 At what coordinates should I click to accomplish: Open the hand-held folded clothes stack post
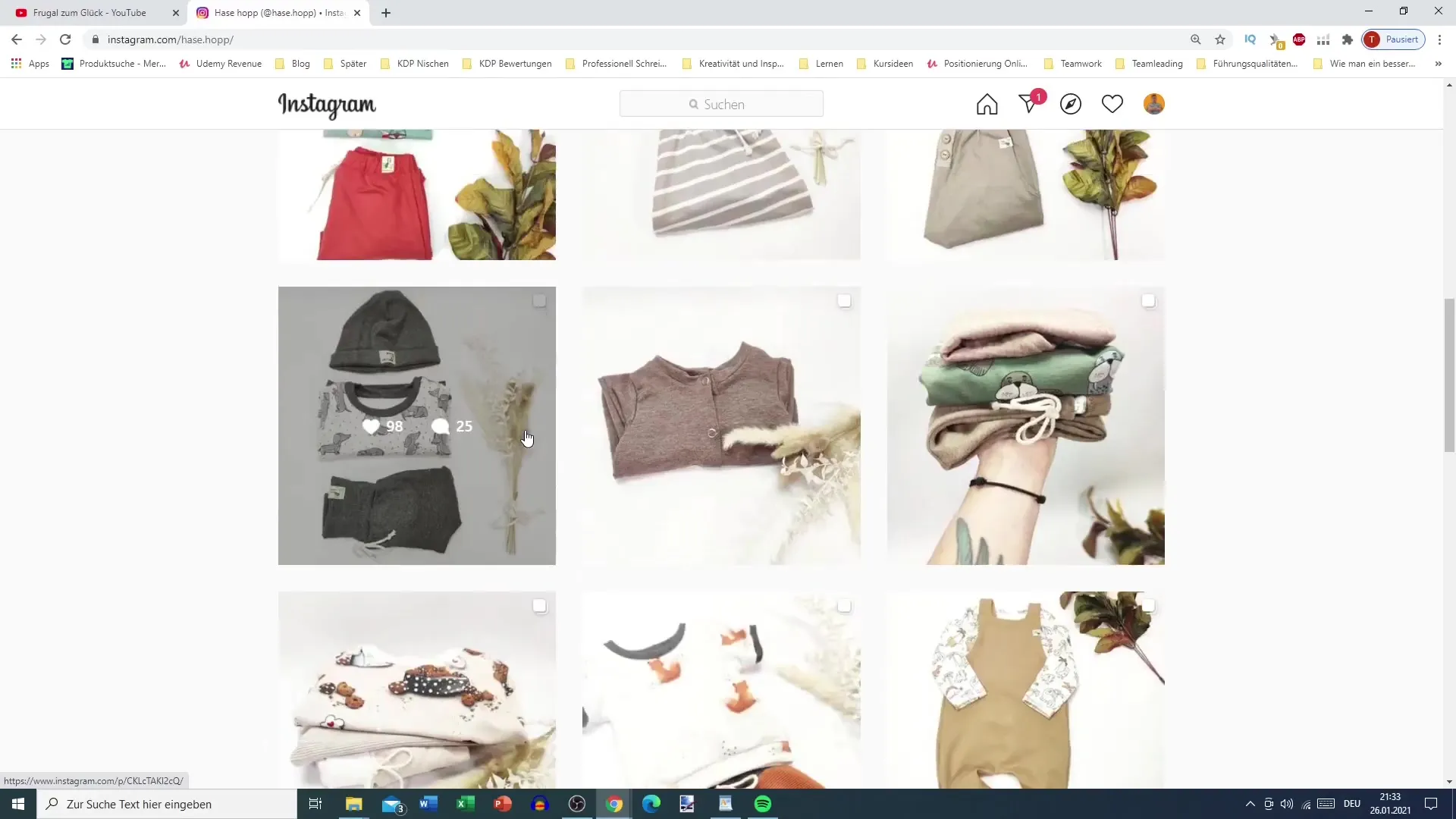[x=1026, y=425]
